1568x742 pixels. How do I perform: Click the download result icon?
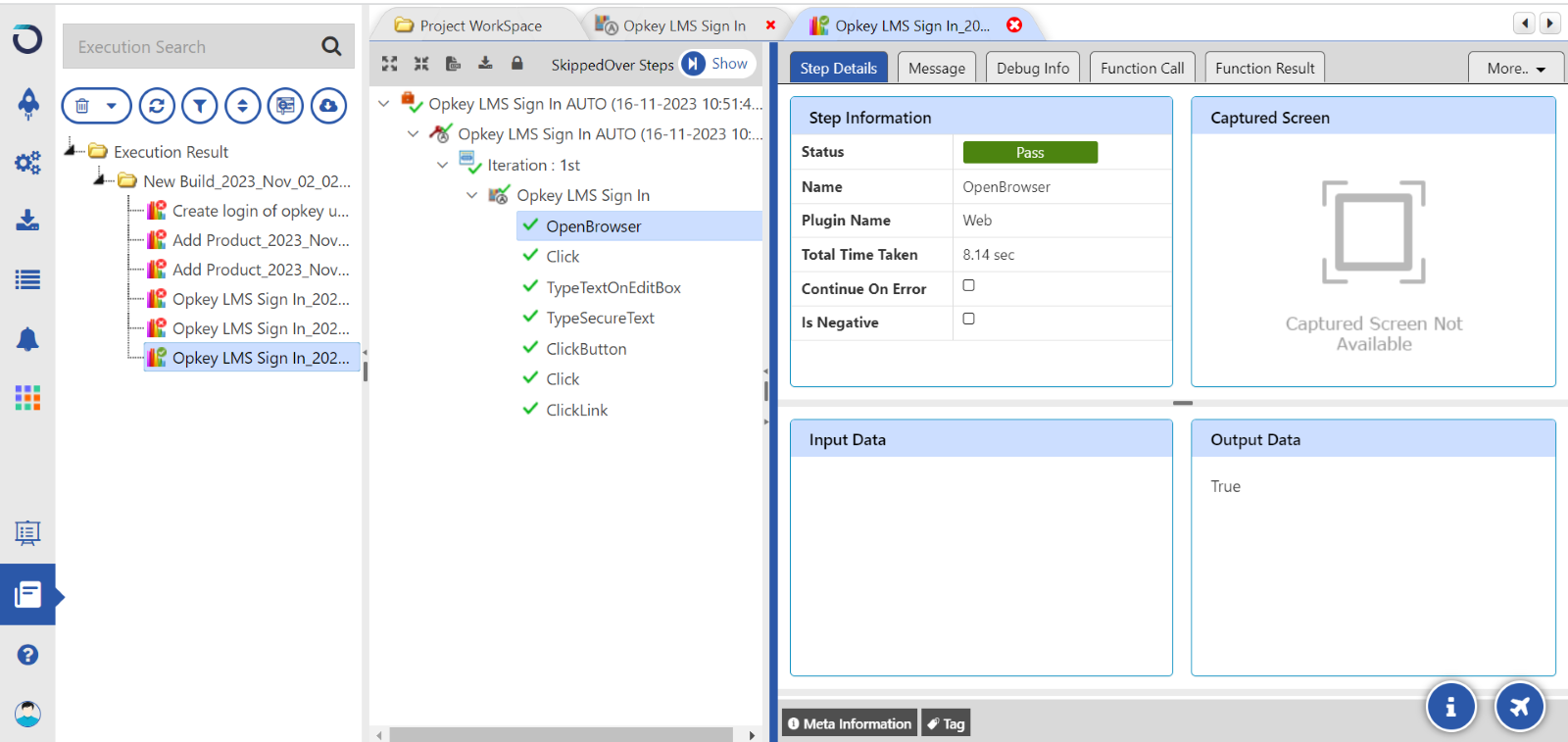pyautogui.click(x=485, y=64)
